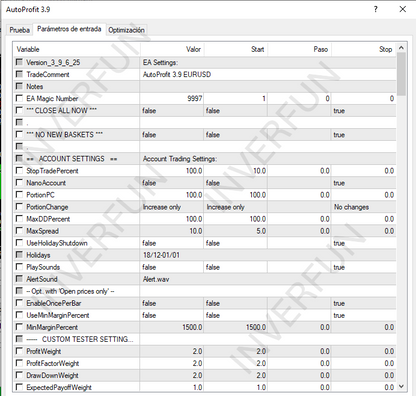
Task: Click the help question mark button
Action: [376, 9]
